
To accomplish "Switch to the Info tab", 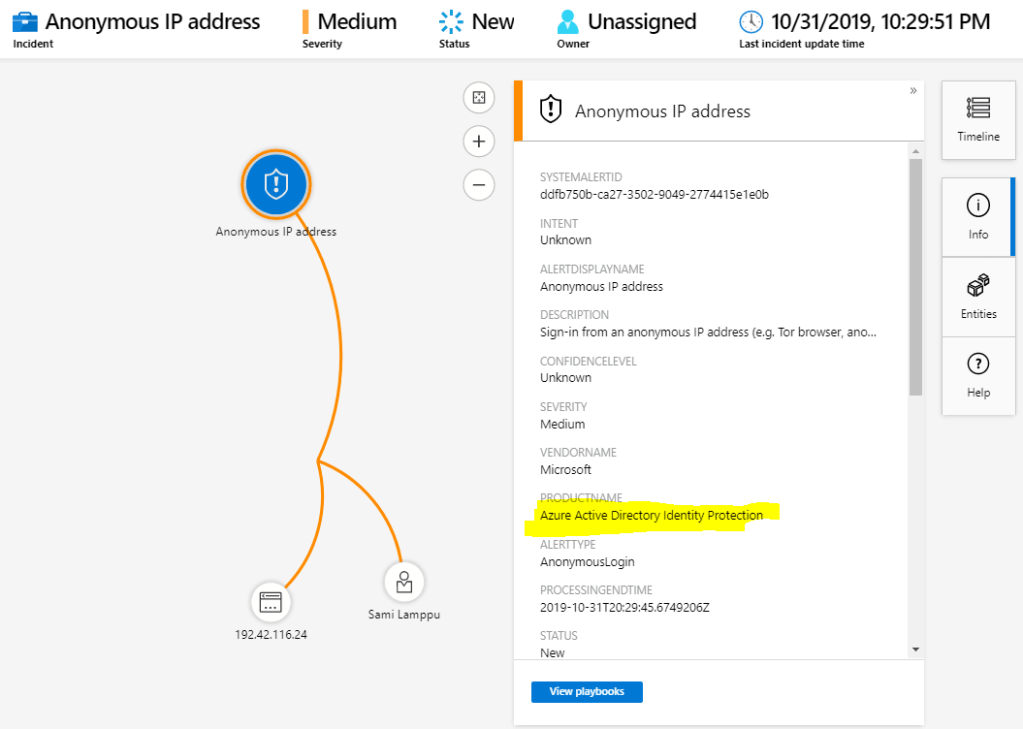I will click(x=978, y=216).
